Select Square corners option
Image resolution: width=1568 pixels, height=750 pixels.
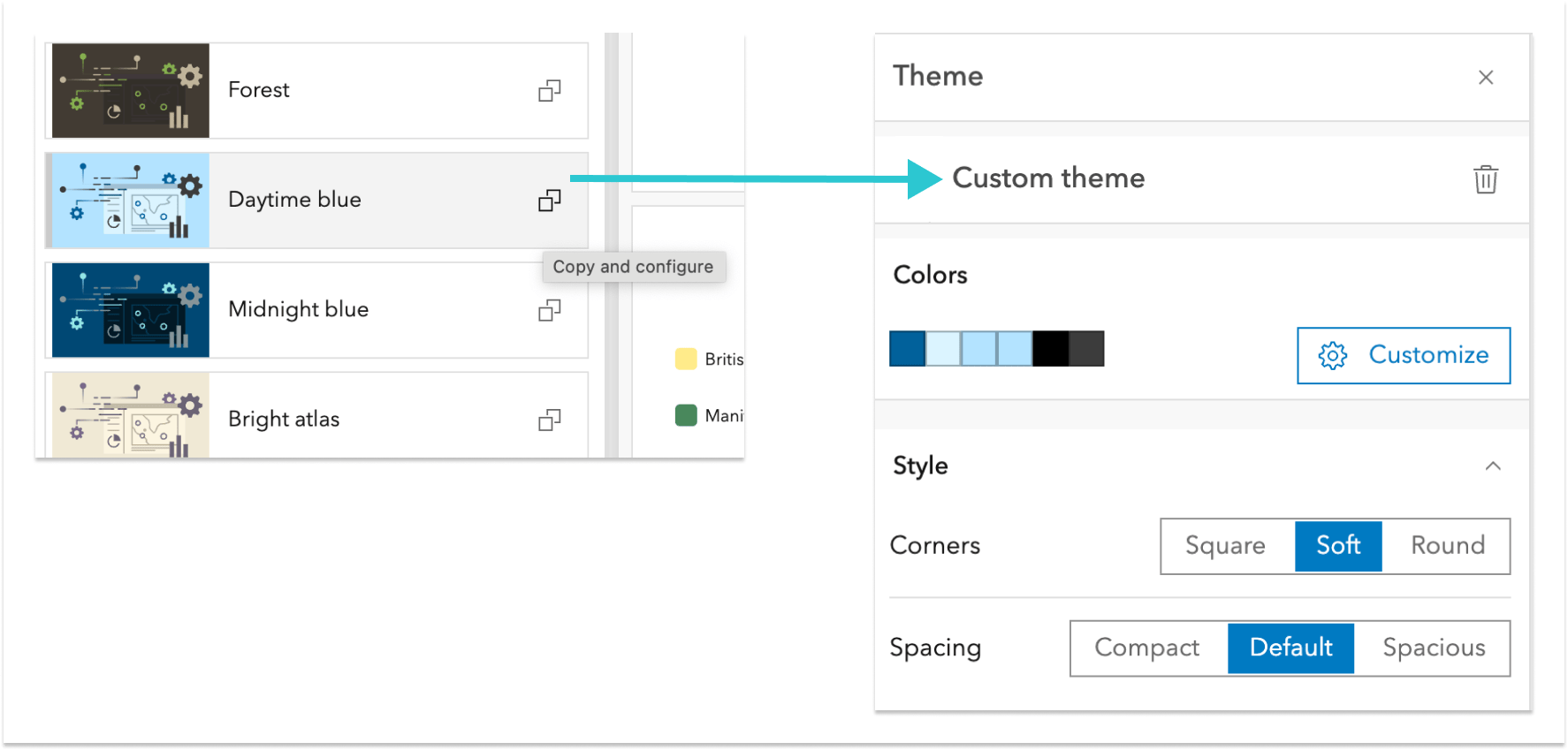(x=1225, y=546)
